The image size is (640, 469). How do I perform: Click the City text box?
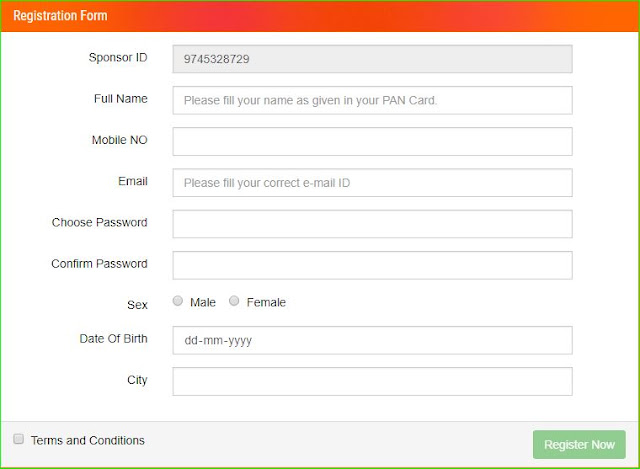(372, 381)
